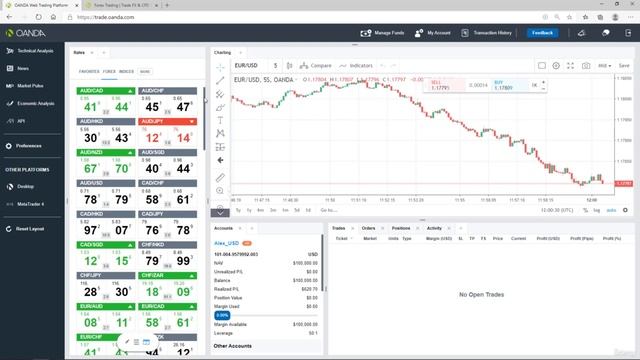Select the crosshair cursor tool in chart

tap(220, 67)
